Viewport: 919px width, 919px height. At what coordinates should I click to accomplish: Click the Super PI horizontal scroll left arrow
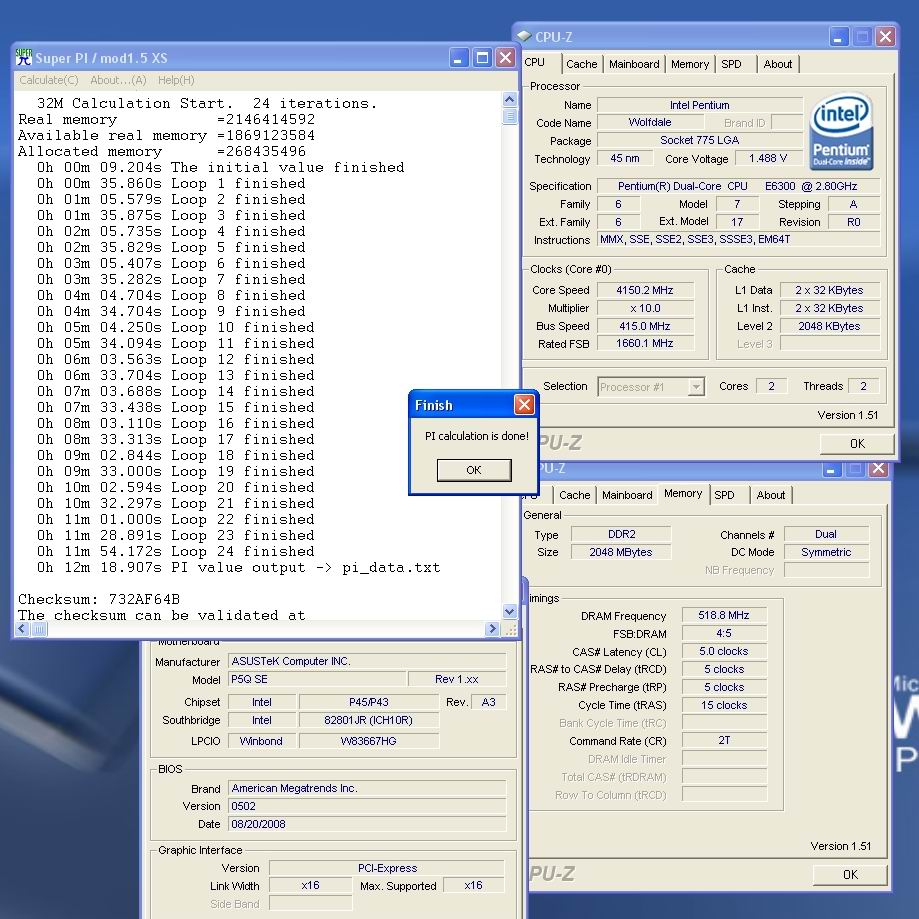pos(22,629)
